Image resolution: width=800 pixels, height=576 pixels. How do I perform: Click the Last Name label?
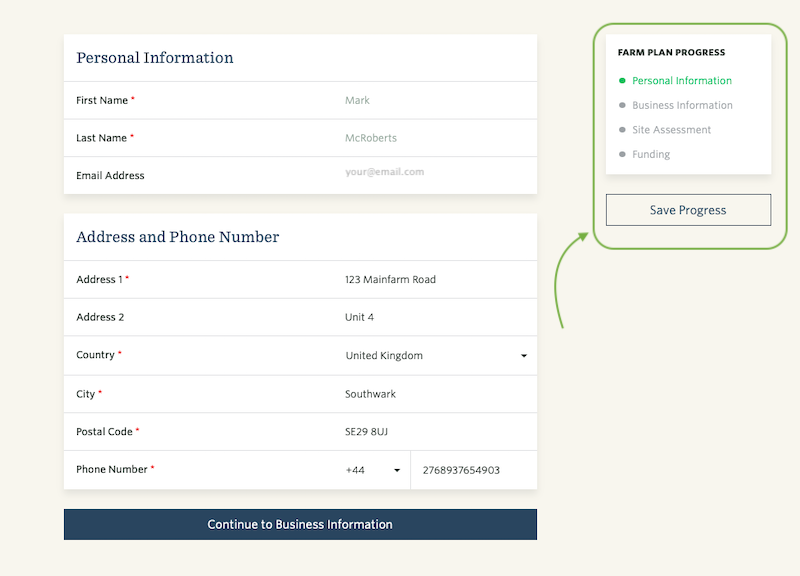[102, 138]
